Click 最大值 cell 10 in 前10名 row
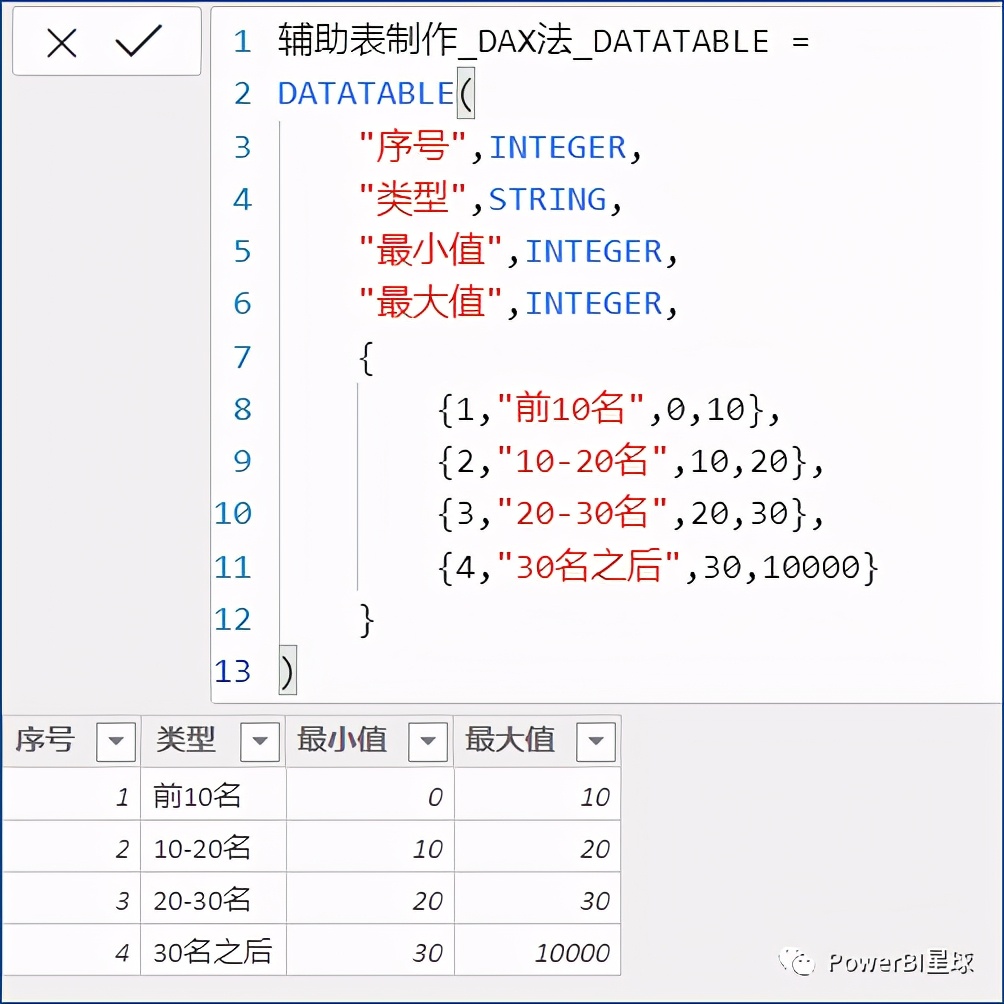 (x=537, y=796)
